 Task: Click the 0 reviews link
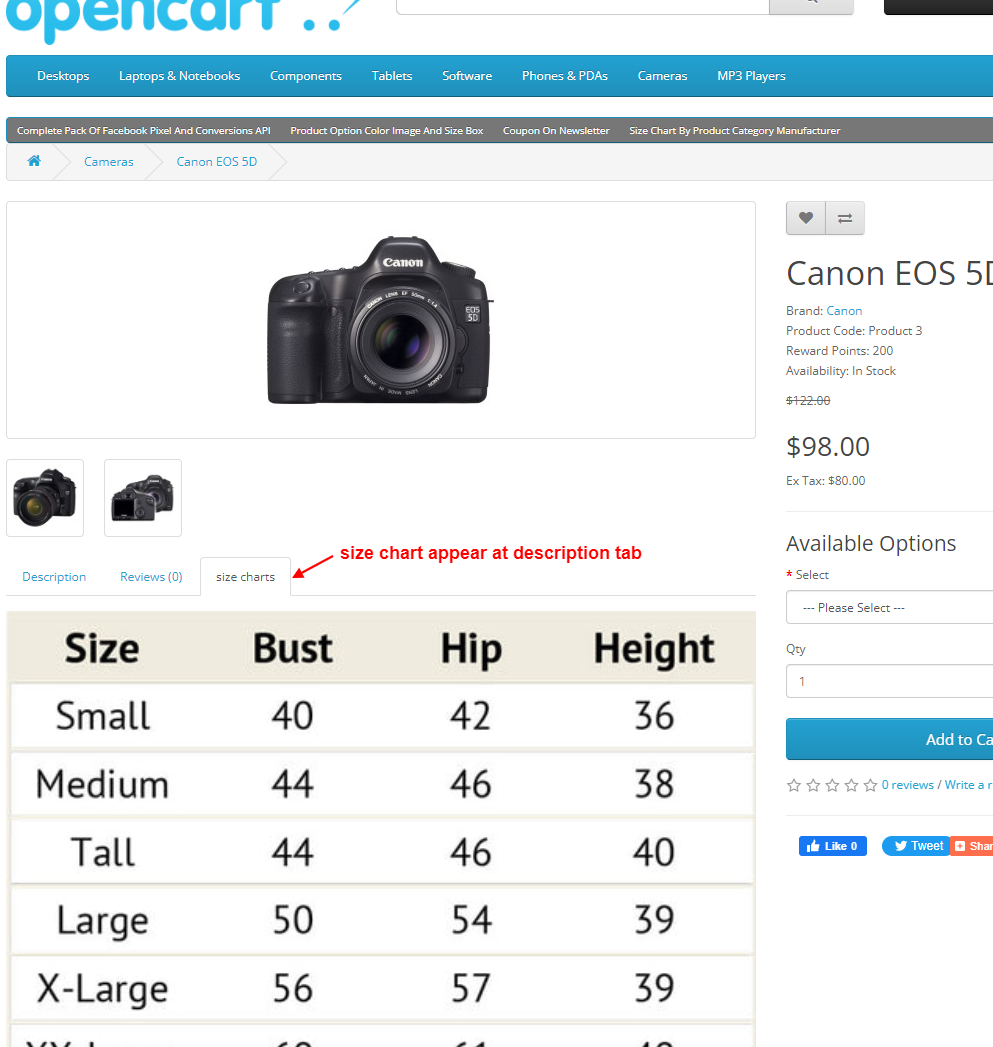click(x=907, y=785)
